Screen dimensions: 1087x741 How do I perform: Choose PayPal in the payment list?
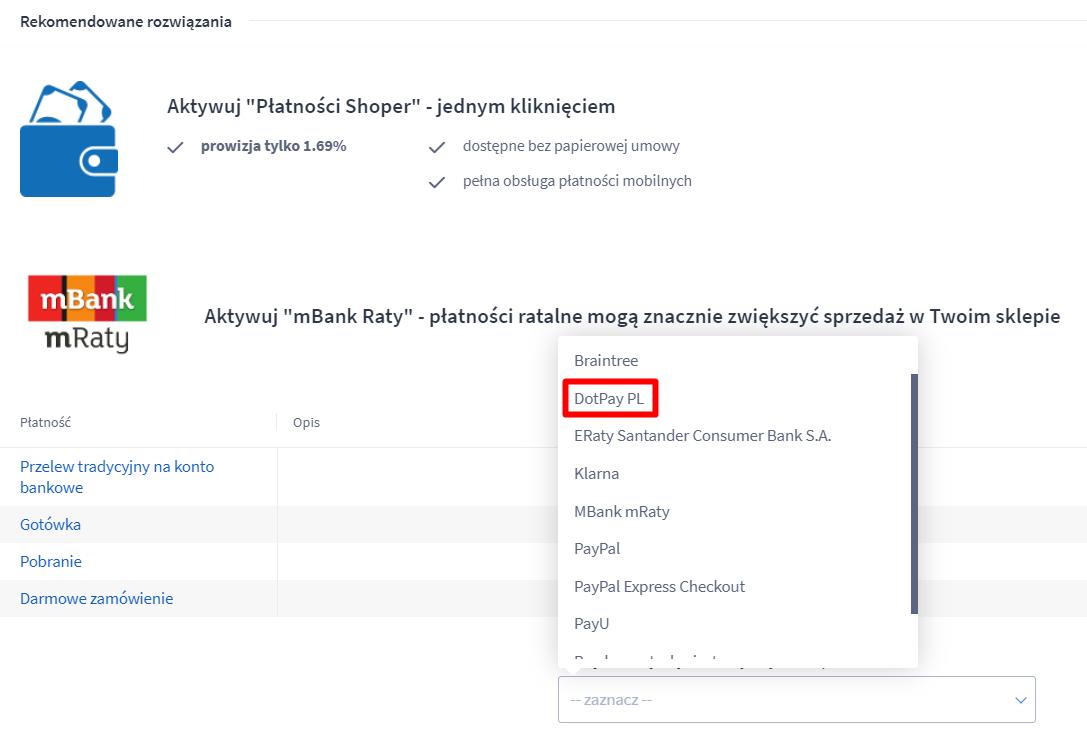click(x=597, y=549)
